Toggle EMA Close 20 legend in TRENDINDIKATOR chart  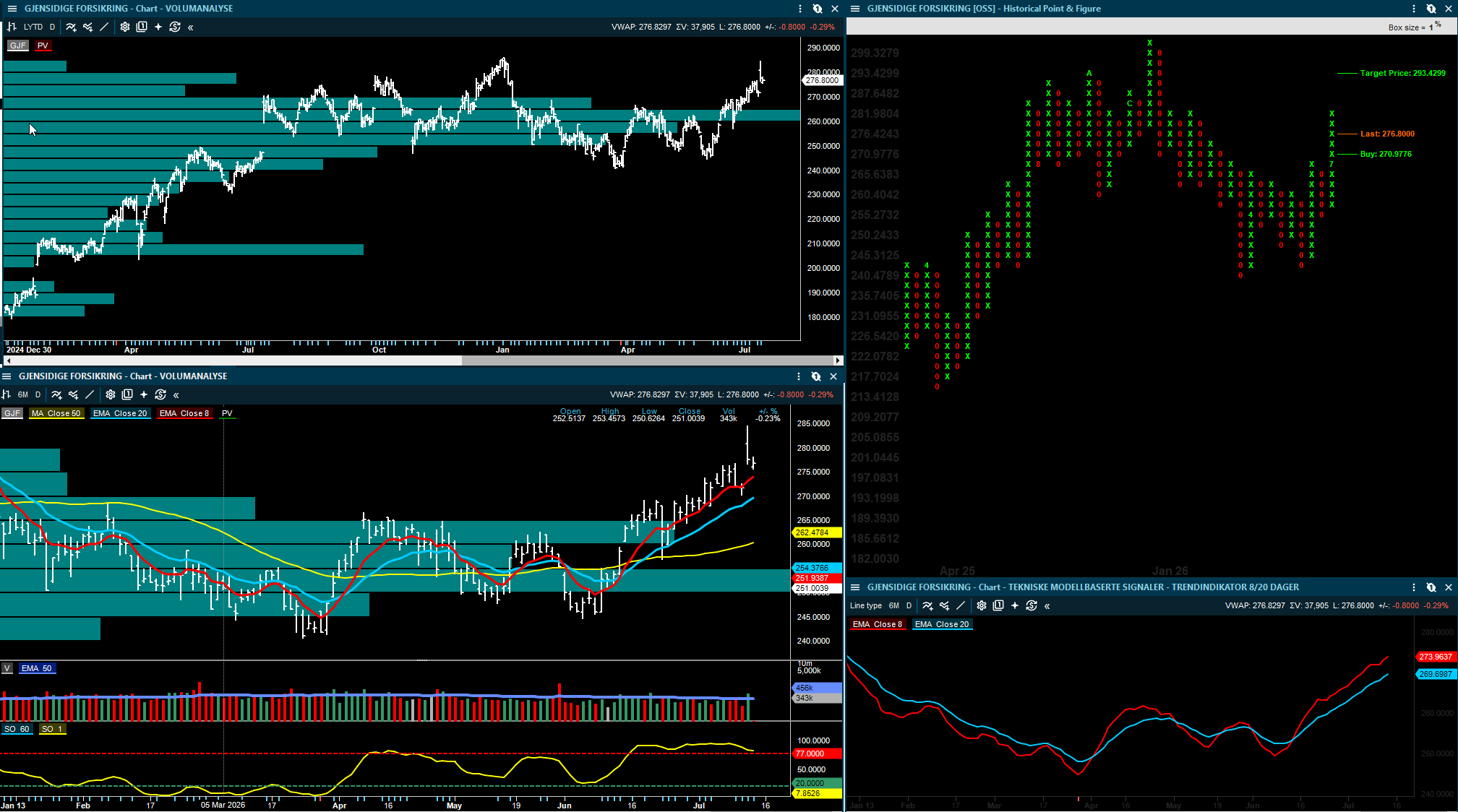[x=942, y=624]
